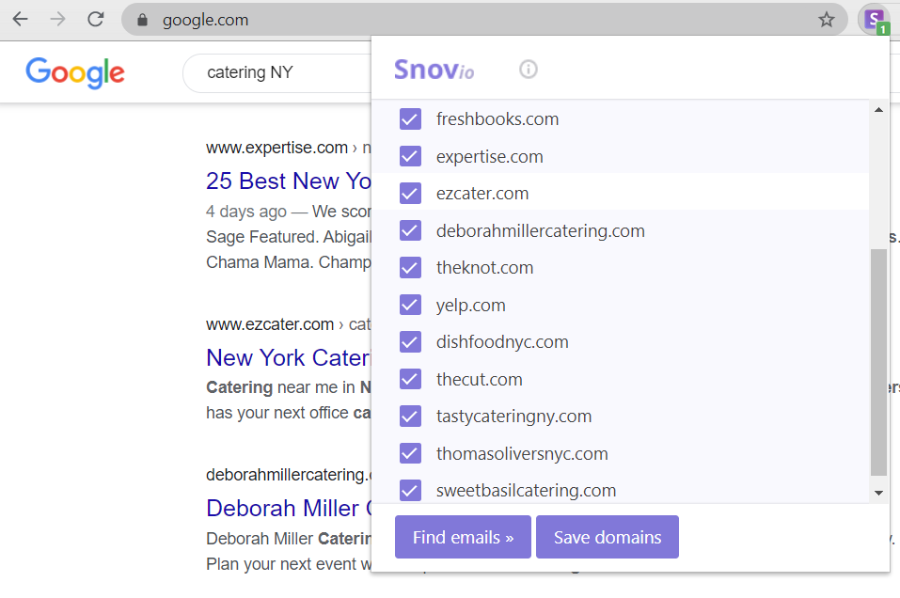
Task: Click the google.com address bar
Action: [x=484, y=20]
